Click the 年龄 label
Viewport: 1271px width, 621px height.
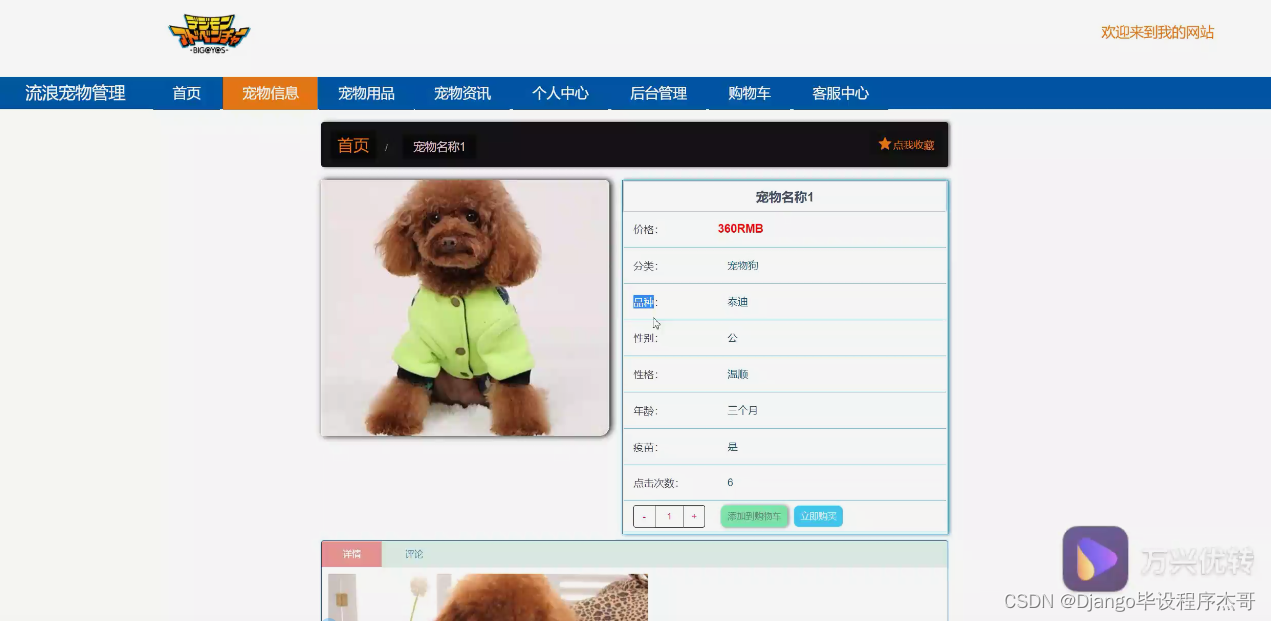[x=645, y=410]
